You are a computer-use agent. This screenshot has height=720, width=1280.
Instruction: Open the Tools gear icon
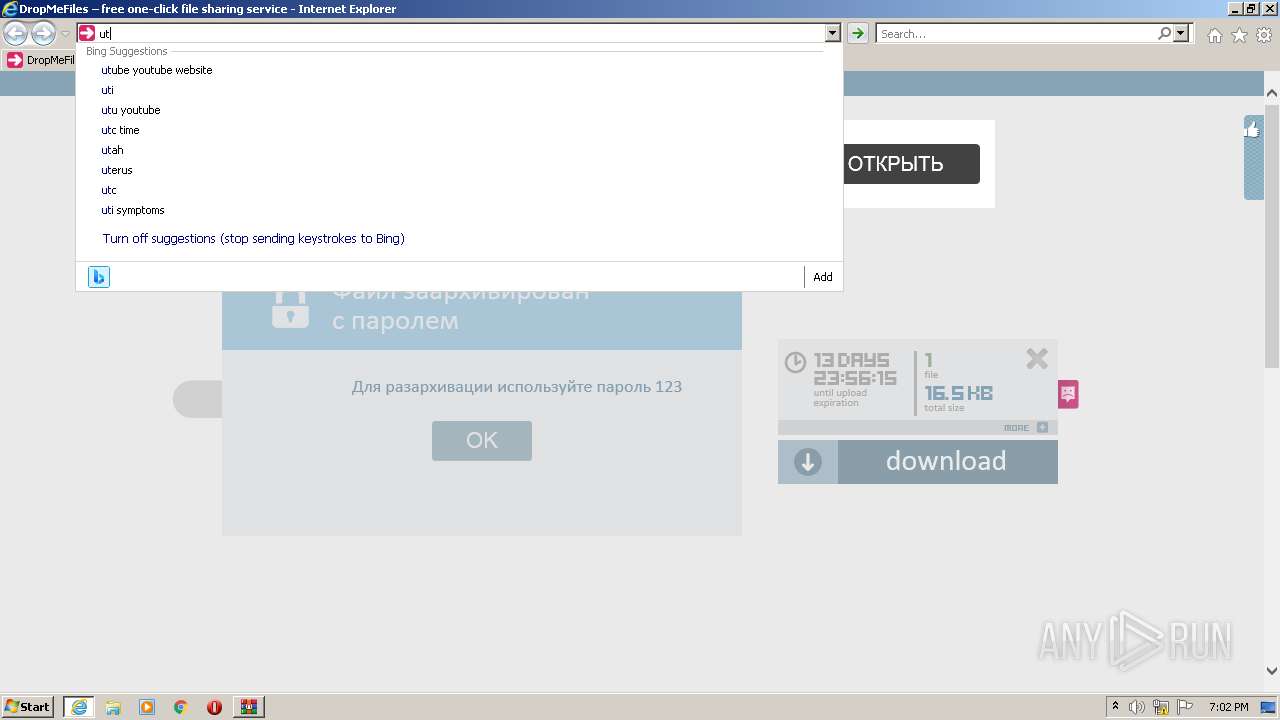coord(1264,35)
